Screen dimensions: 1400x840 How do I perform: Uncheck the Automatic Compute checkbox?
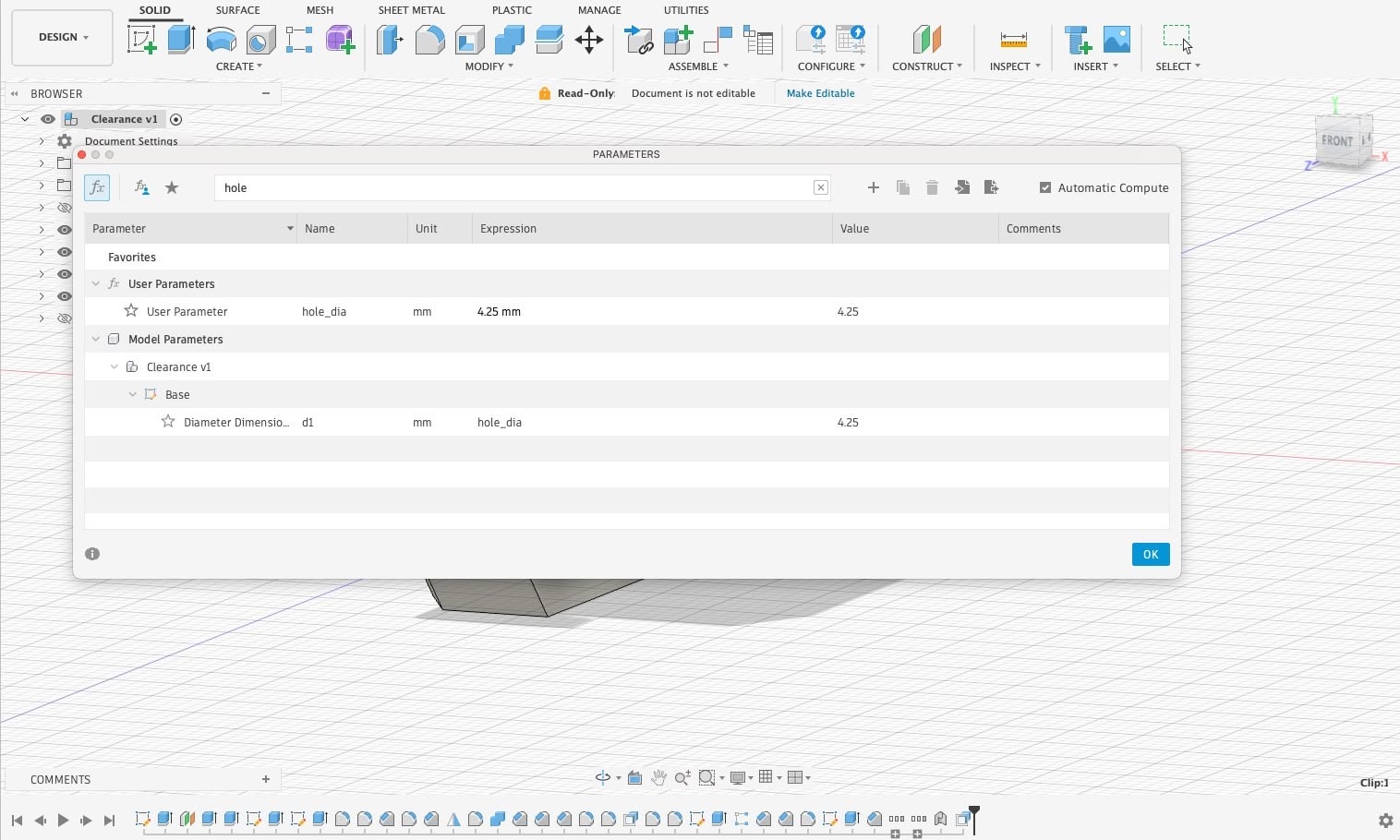pyautogui.click(x=1045, y=187)
